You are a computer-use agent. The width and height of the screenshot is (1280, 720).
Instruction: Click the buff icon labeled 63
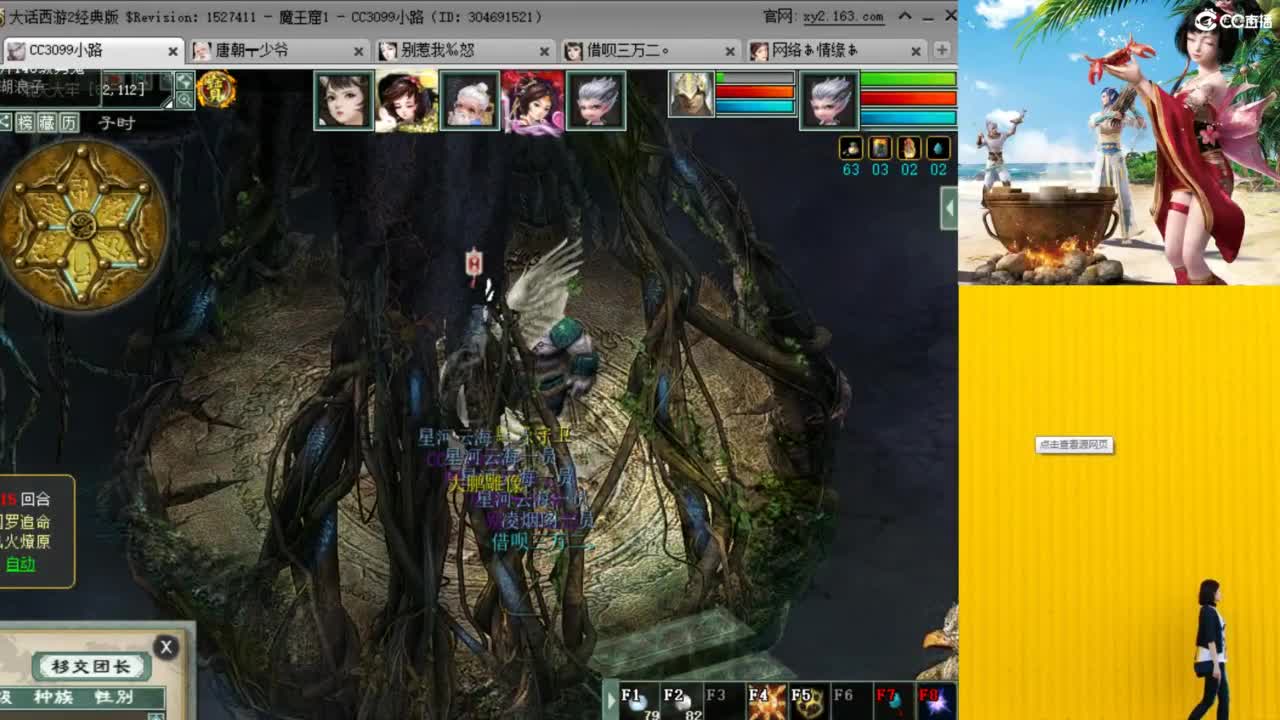851,148
